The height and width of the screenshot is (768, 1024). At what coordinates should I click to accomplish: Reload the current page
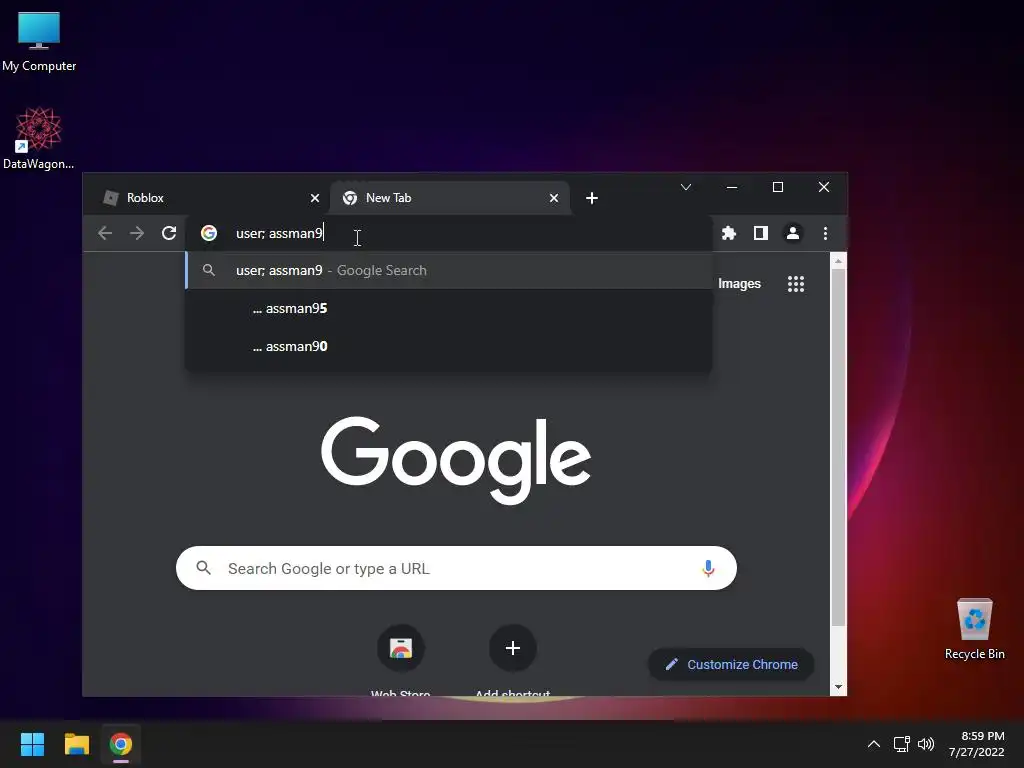pos(169,233)
